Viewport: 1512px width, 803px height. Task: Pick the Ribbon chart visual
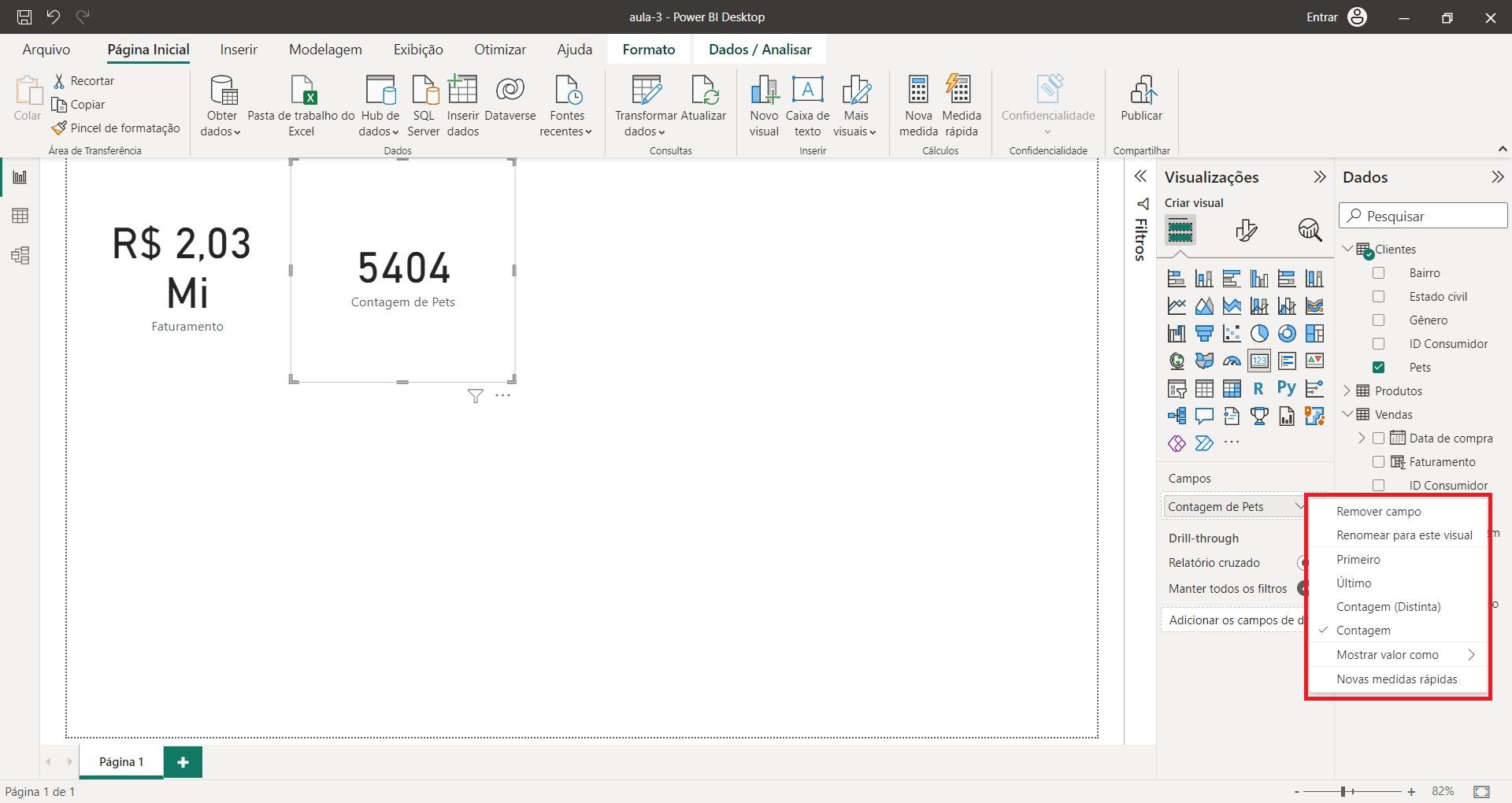pyautogui.click(x=1314, y=305)
